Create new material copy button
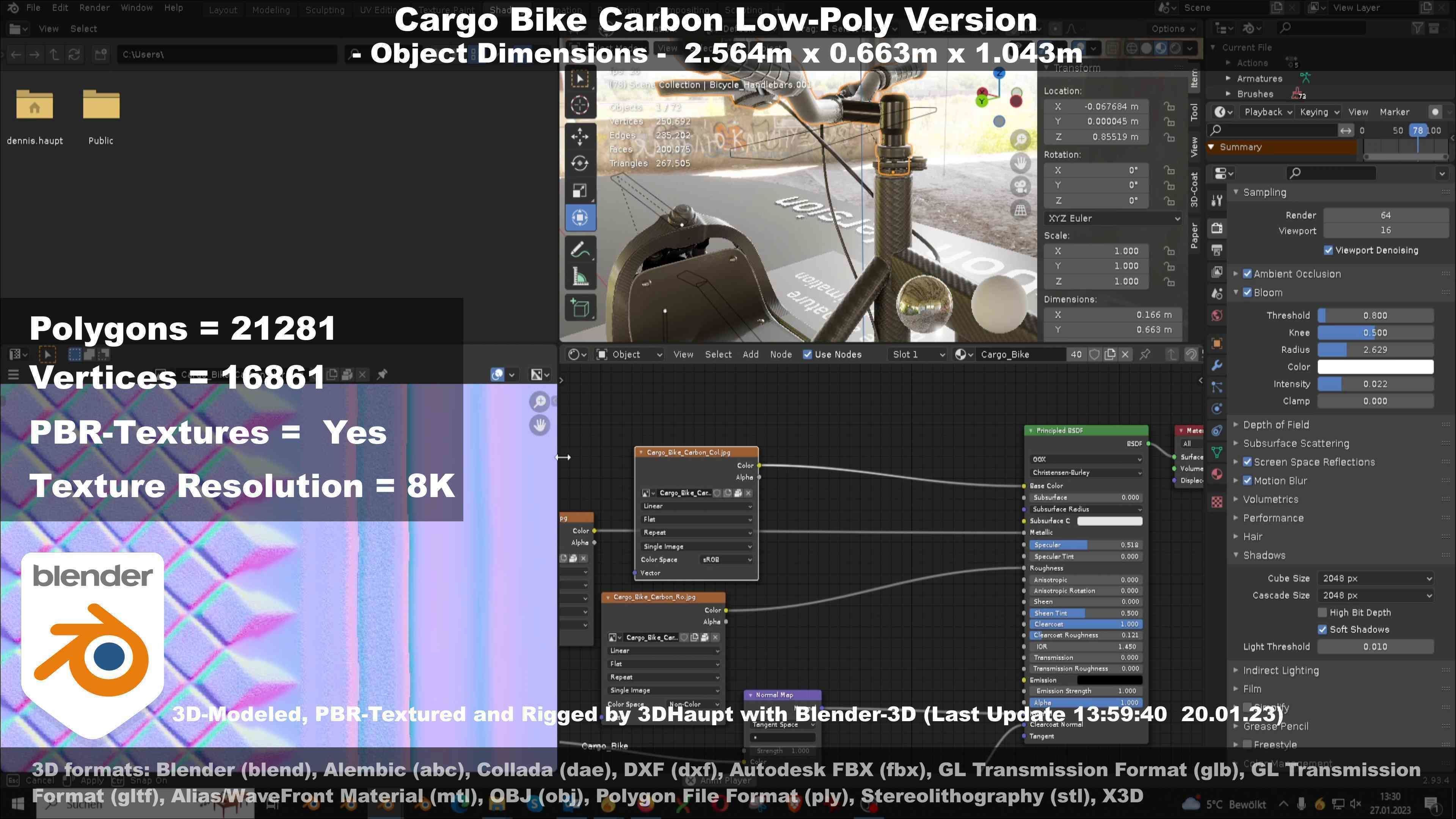1456x819 pixels. (x=1110, y=355)
